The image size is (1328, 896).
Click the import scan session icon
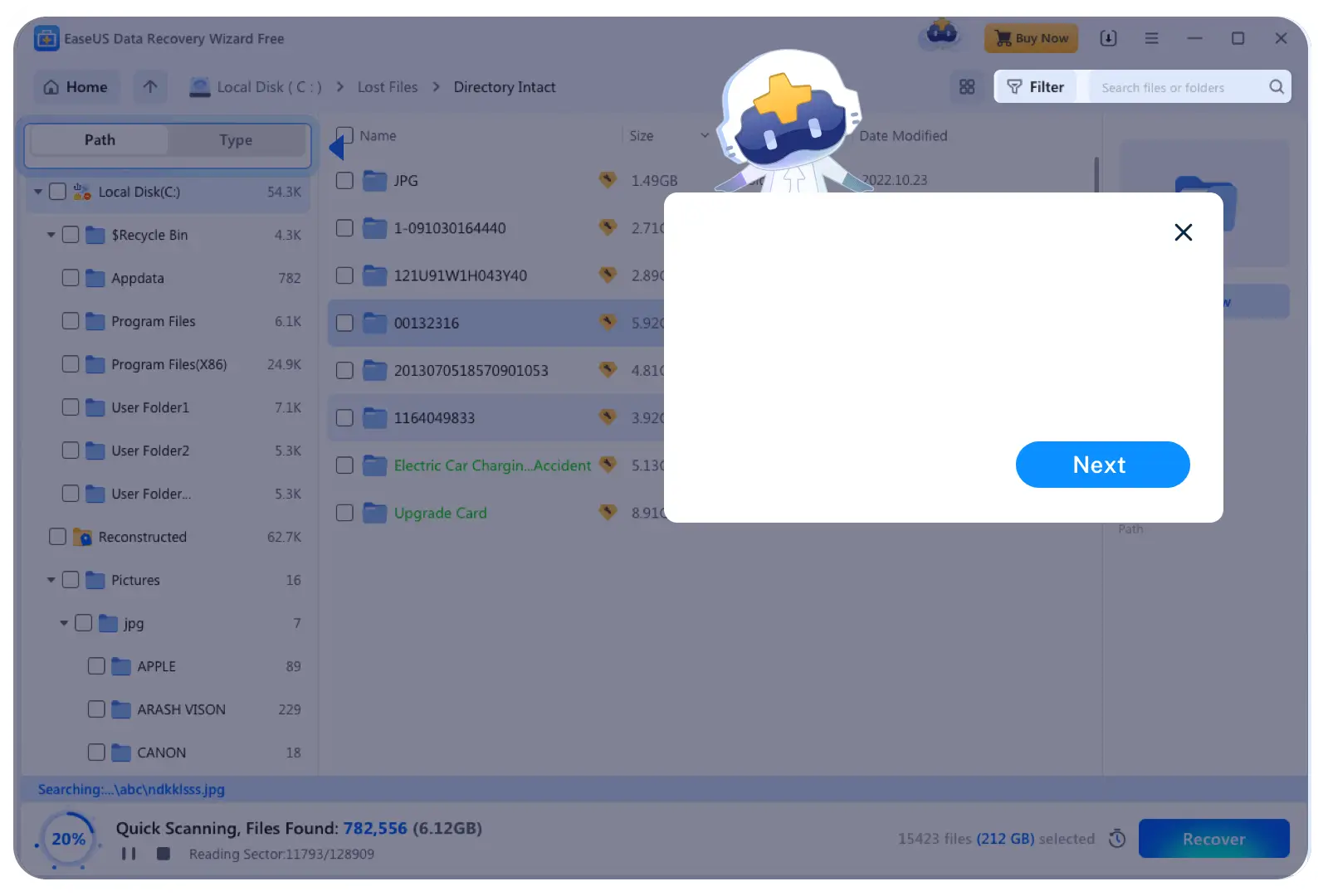[x=1108, y=38]
